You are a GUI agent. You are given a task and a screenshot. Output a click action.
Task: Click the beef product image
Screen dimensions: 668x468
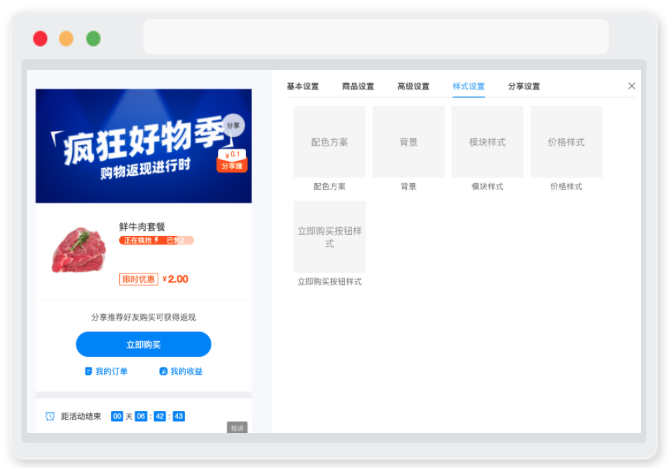(79, 250)
